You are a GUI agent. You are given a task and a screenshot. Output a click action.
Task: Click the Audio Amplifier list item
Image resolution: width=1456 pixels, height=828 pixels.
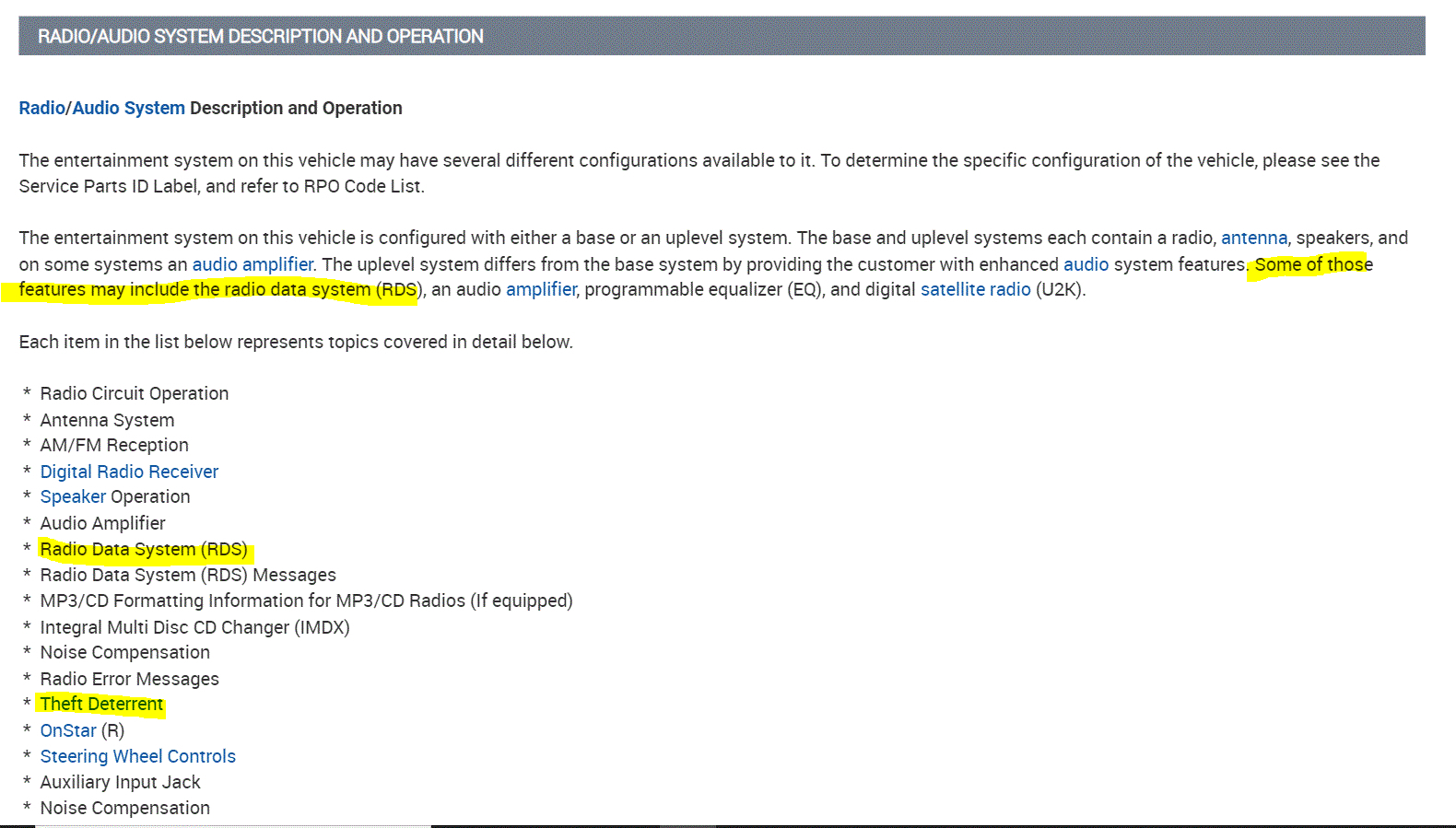(102, 523)
